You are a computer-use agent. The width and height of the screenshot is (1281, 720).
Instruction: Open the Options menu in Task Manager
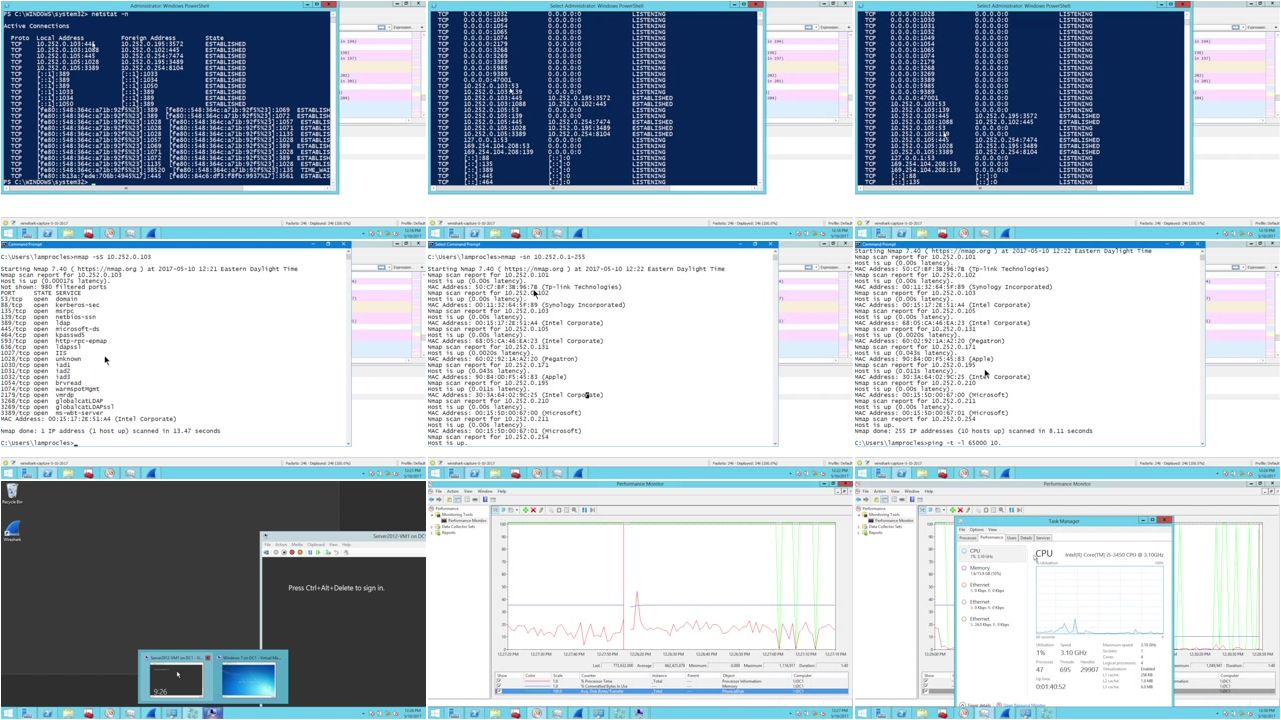pos(976,530)
